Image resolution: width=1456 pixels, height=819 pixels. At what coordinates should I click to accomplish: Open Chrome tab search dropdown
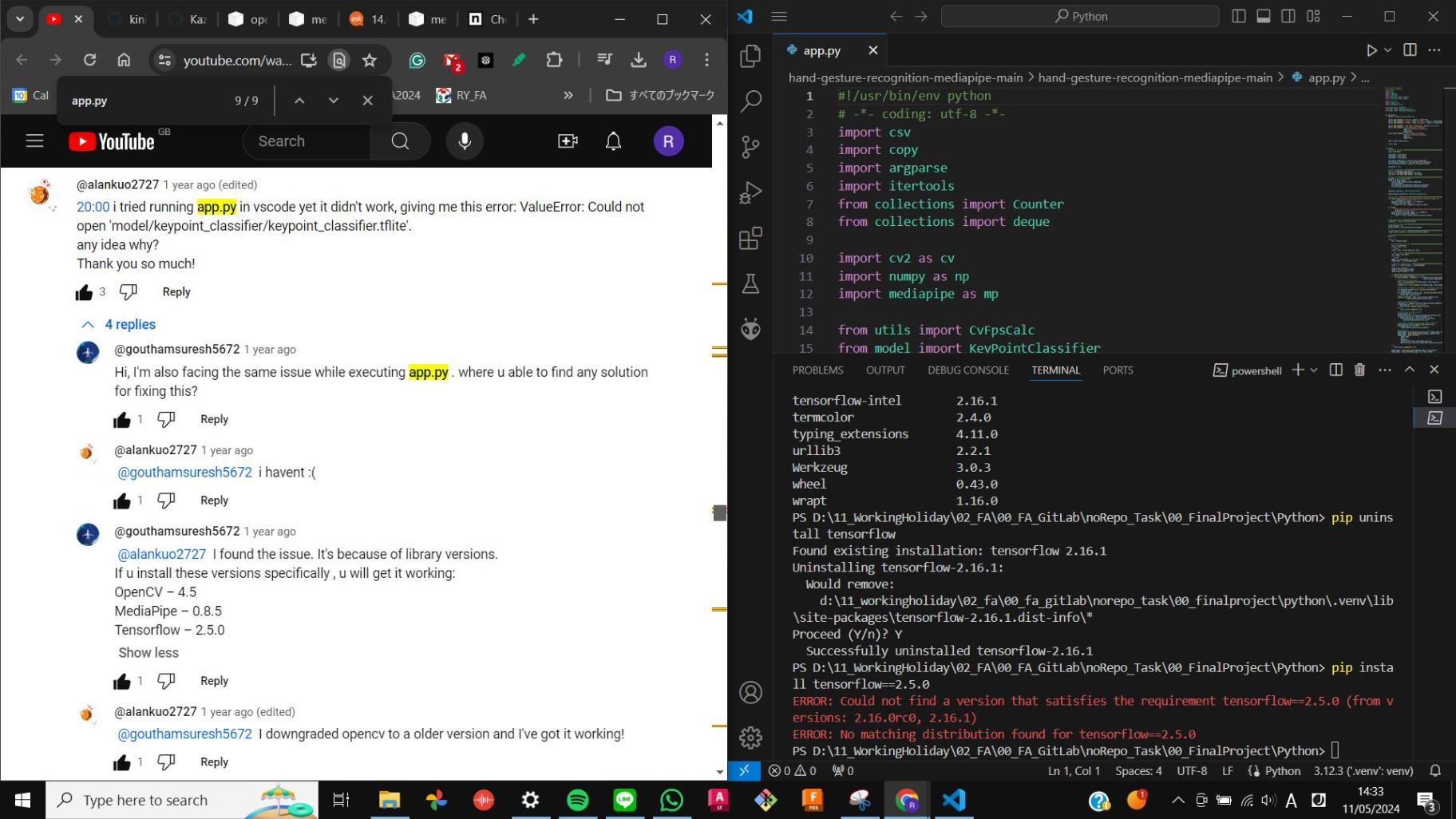coord(20,19)
